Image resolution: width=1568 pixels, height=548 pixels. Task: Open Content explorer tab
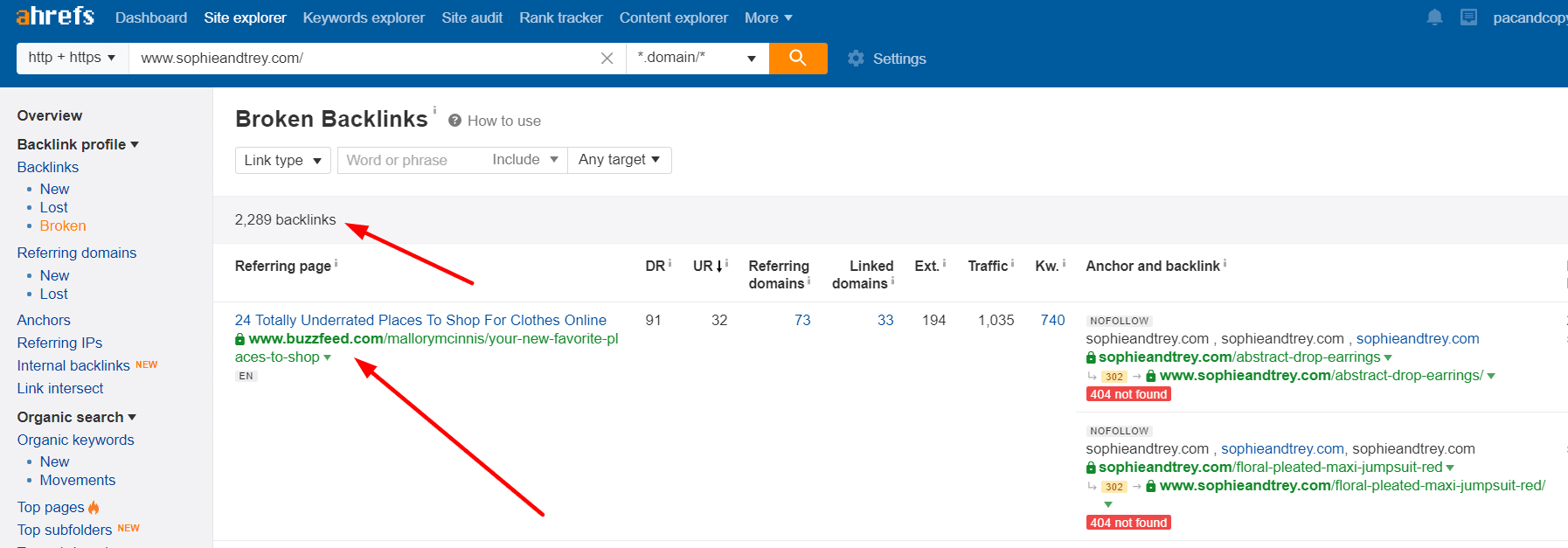click(674, 17)
